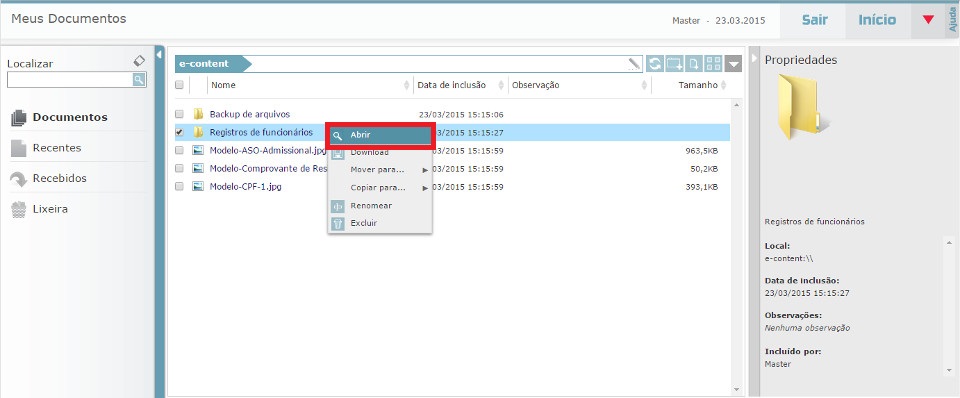
Task: Click the Nenhuma observação text
Action: click(808, 328)
